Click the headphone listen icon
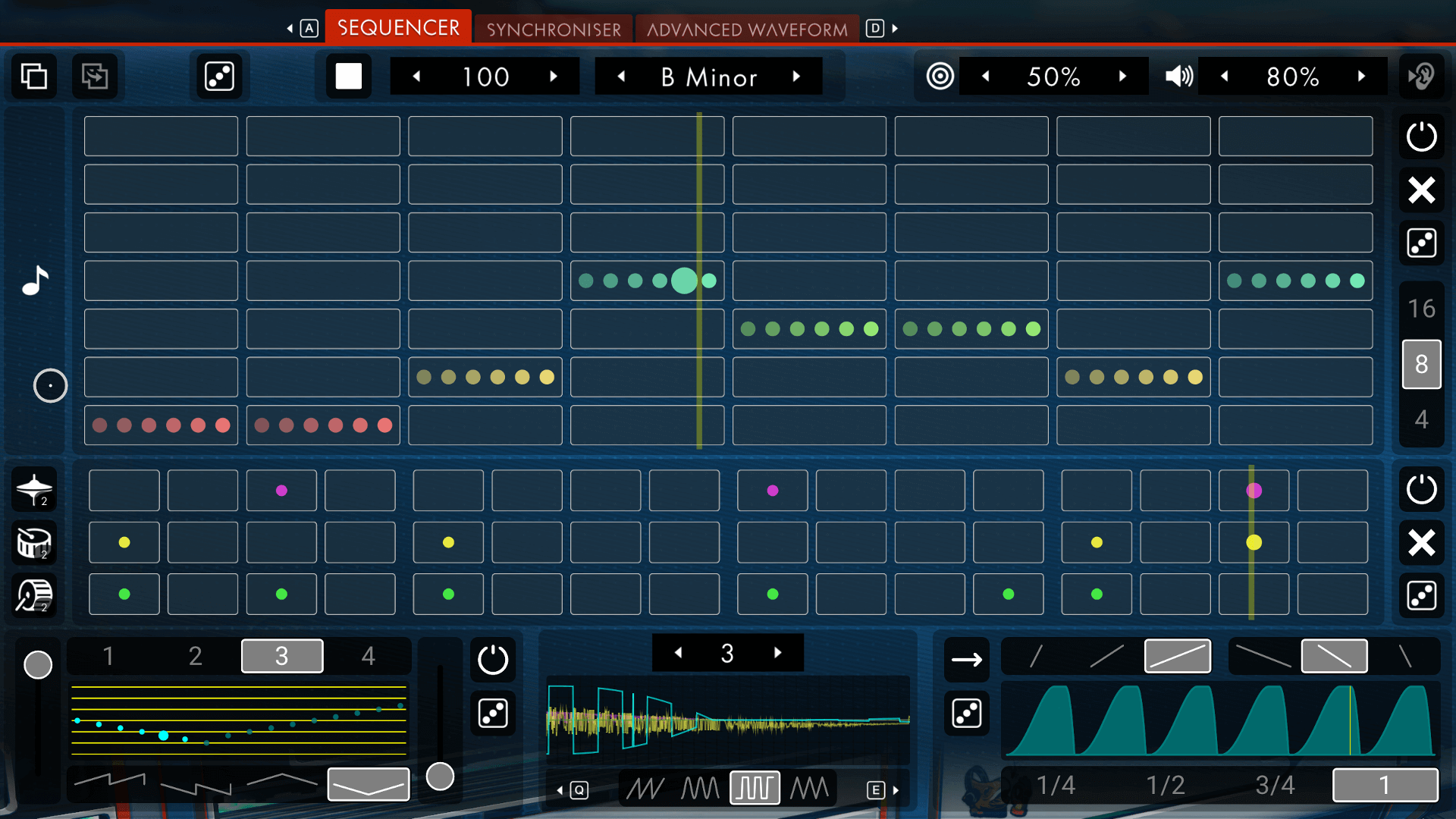Image resolution: width=1456 pixels, height=819 pixels. click(1421, 77)
